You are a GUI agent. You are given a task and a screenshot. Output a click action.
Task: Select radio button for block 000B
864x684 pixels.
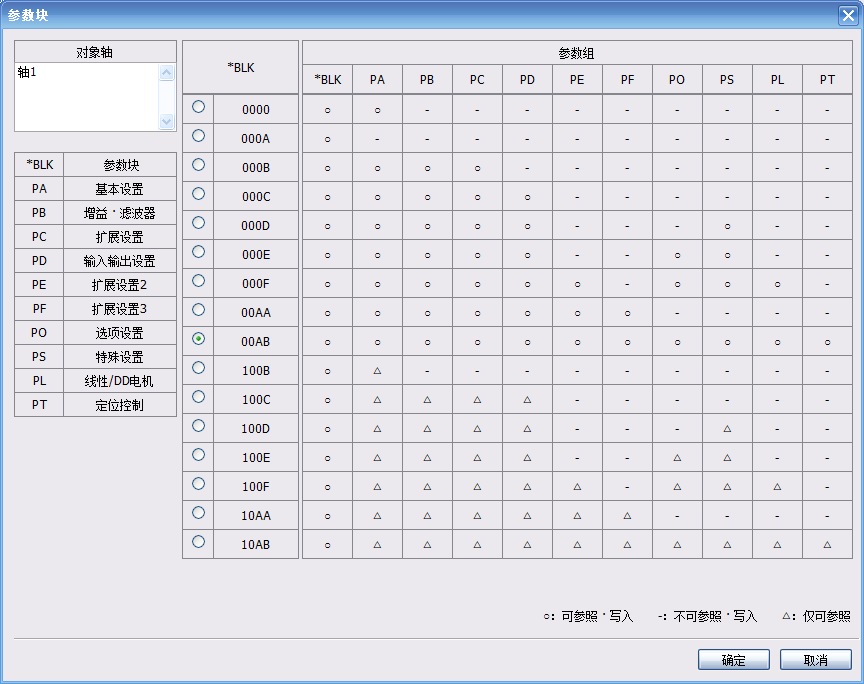pyautogui.click(x=198, y=164)
